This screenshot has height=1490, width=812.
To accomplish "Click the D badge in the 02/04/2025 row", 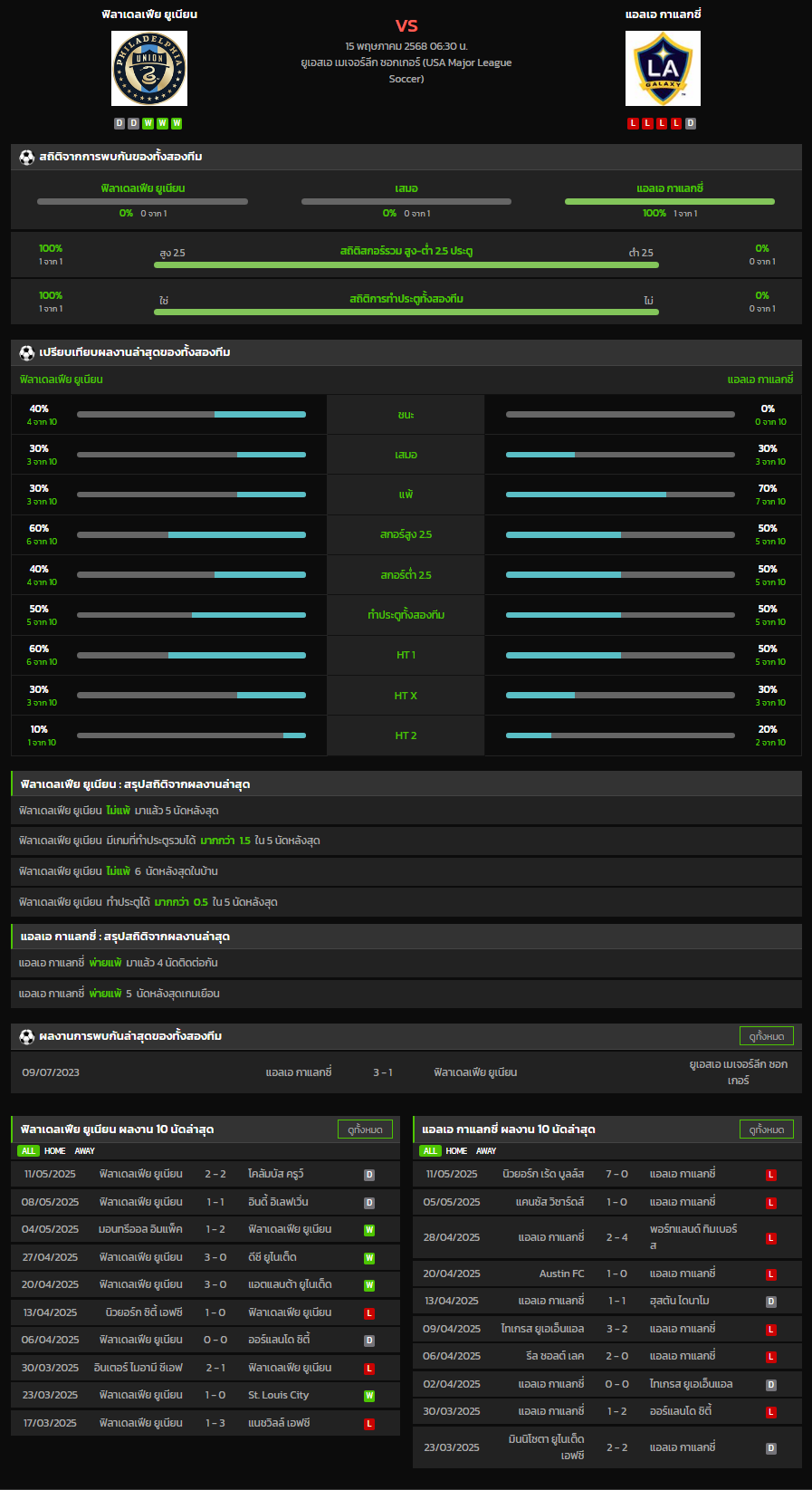I will pyautogui.click(x=771, y=1385).
